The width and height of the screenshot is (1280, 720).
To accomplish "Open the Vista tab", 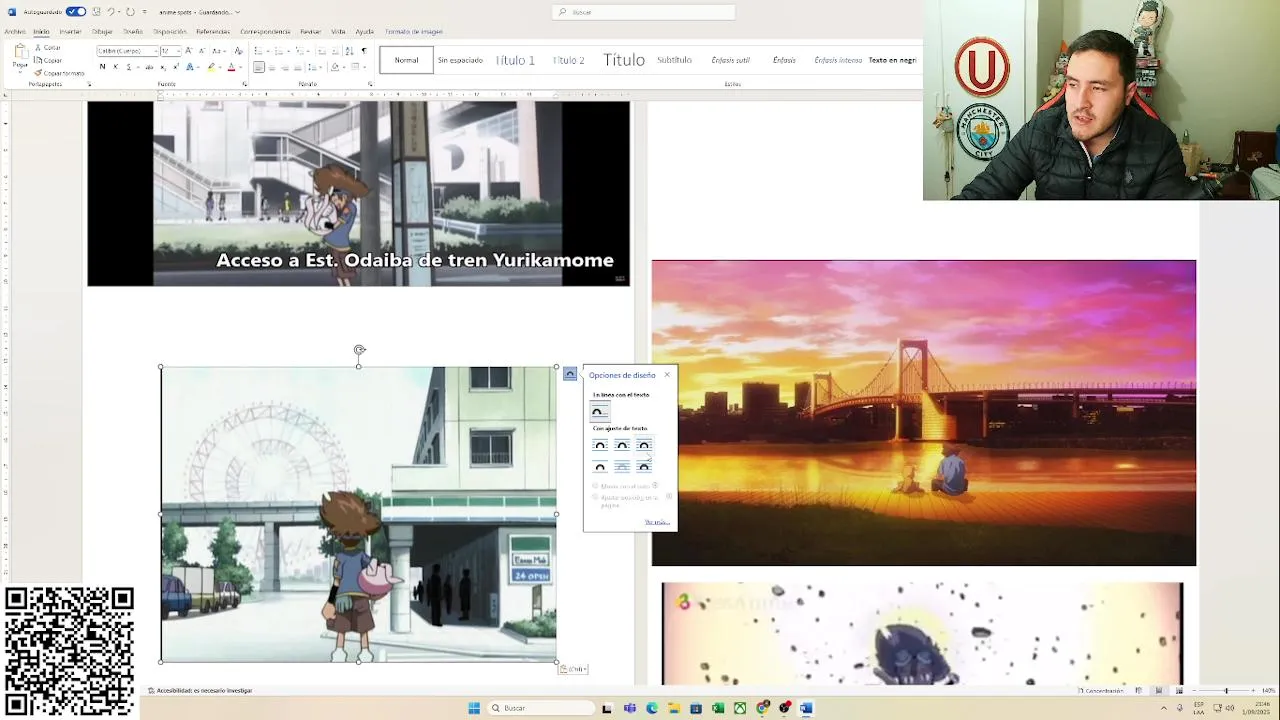I will tap(338, 32).
